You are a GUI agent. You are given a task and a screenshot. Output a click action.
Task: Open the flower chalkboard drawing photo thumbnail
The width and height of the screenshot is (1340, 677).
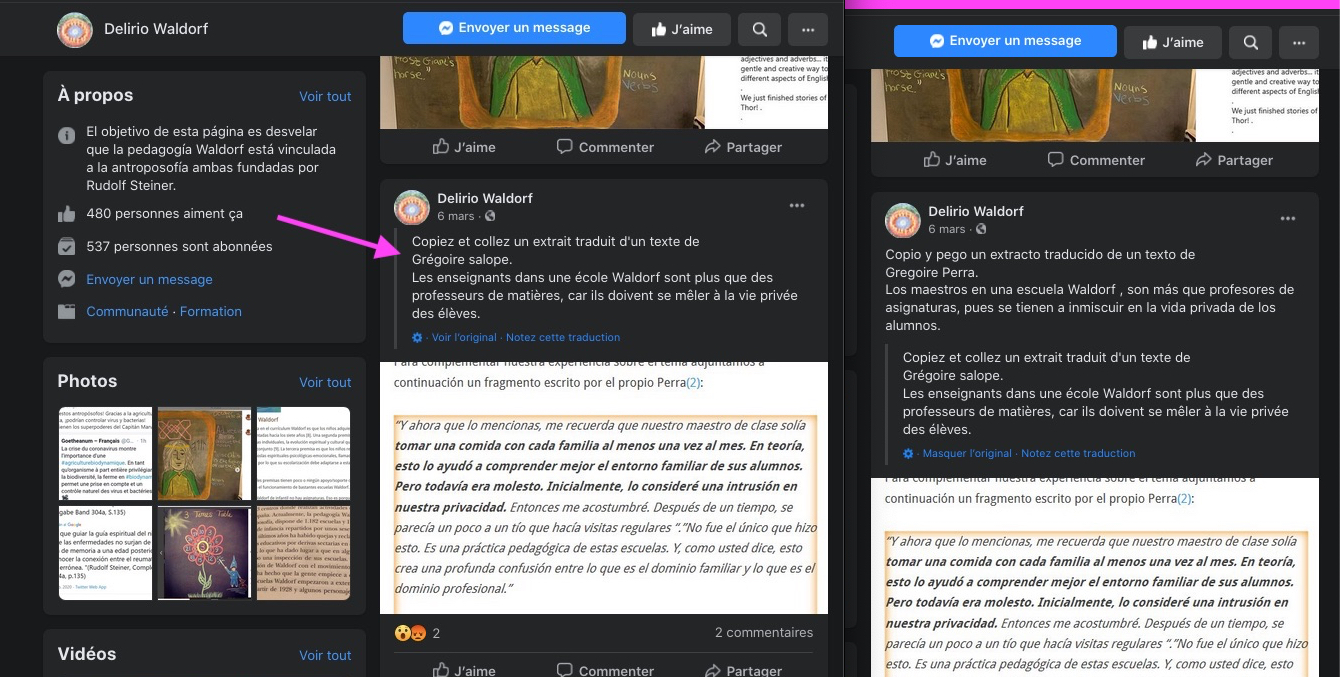(204, 553)
